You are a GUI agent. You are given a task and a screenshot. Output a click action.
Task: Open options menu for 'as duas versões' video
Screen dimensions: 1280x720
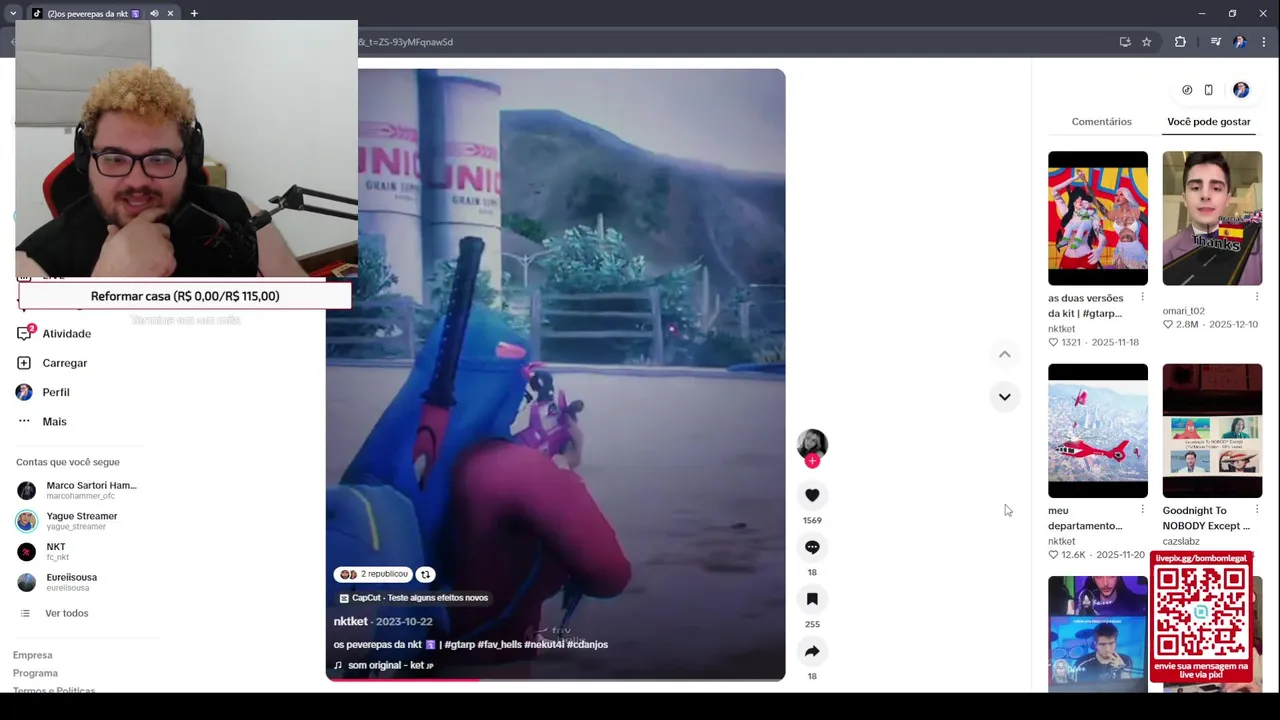pyautogui.click(x=1142, y=297)
